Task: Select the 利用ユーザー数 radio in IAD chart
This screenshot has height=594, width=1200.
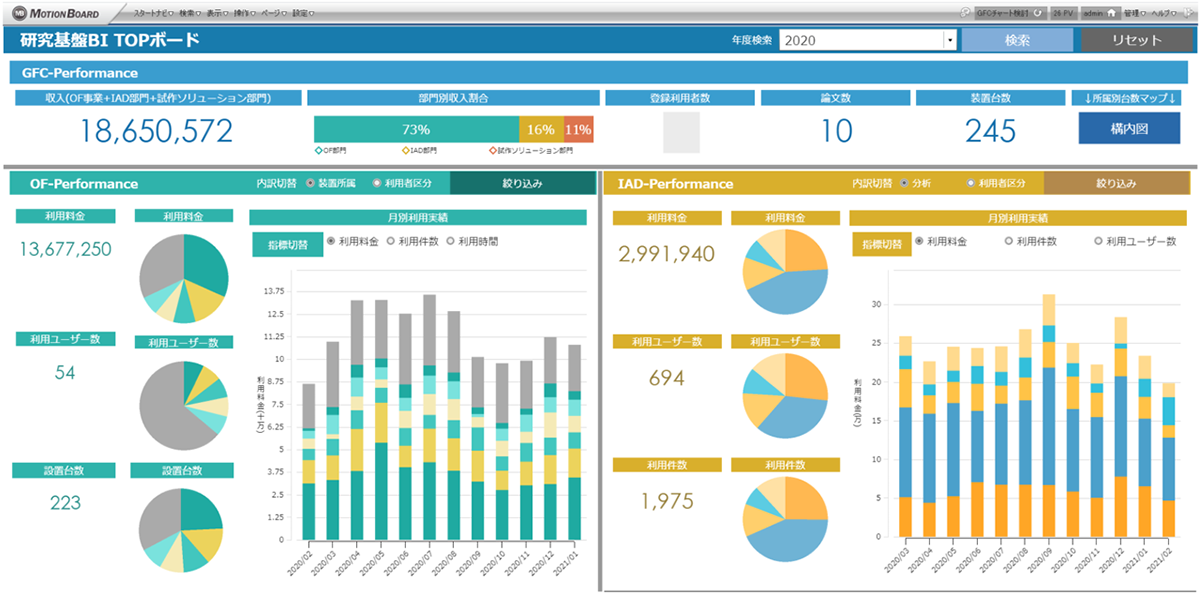Action: [x=1099, y=241]
